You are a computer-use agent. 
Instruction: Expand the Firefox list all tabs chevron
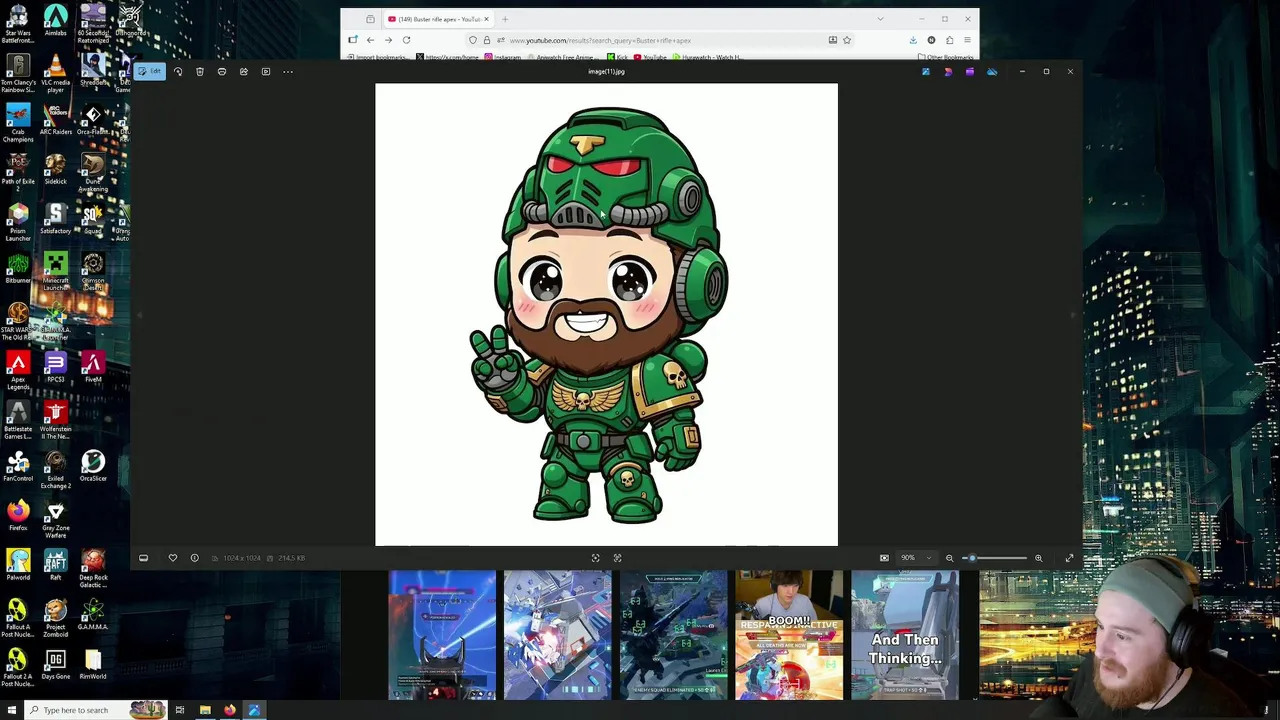pos(880,19)
